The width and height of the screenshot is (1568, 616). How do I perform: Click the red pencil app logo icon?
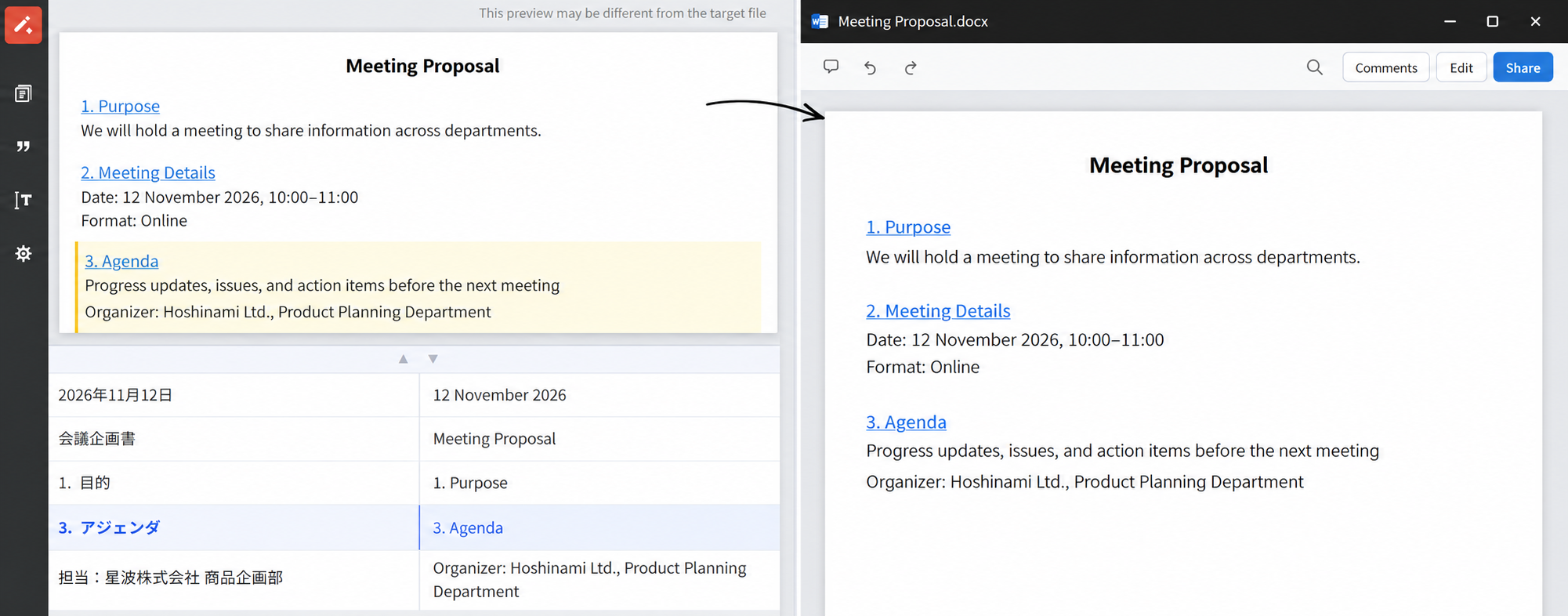coord(24,24)
